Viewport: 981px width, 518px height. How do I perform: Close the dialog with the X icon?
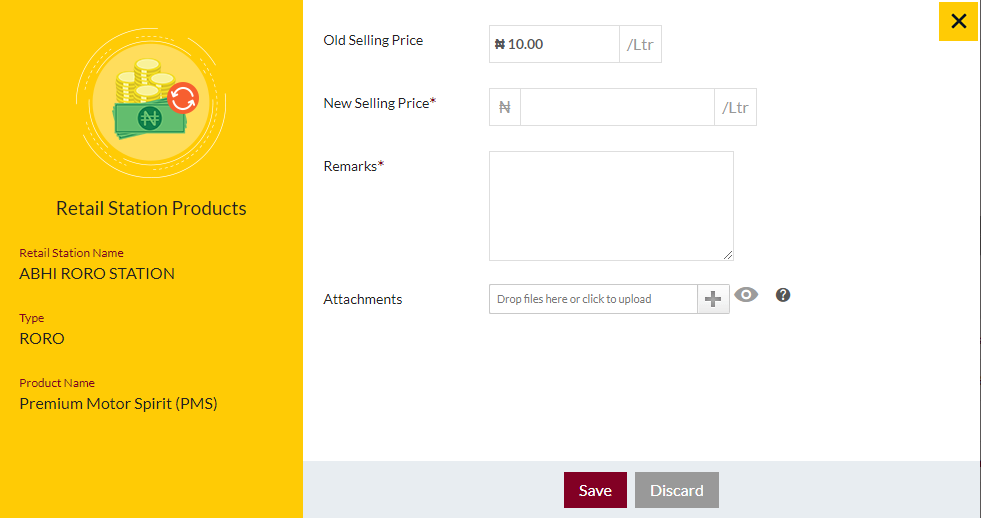click(x=958, y=21)
